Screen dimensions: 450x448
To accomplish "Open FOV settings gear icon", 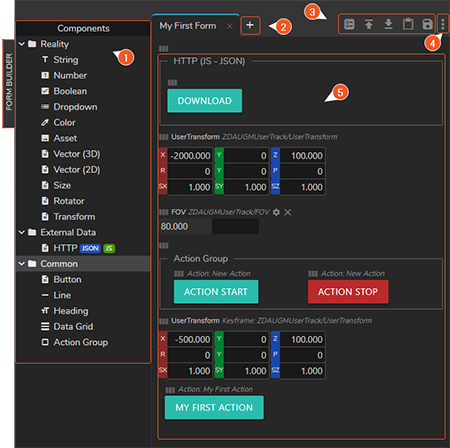I will click(276, 212).
